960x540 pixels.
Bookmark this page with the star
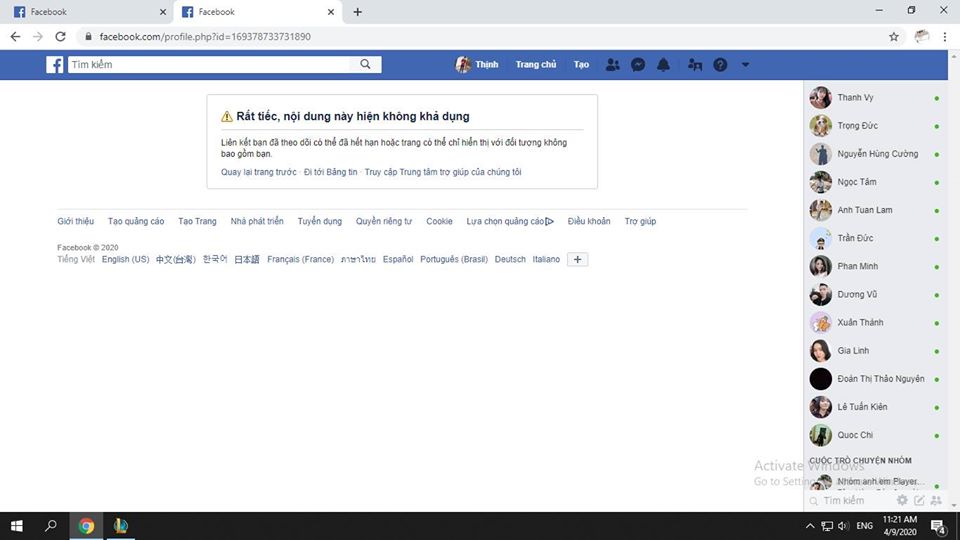894,37
